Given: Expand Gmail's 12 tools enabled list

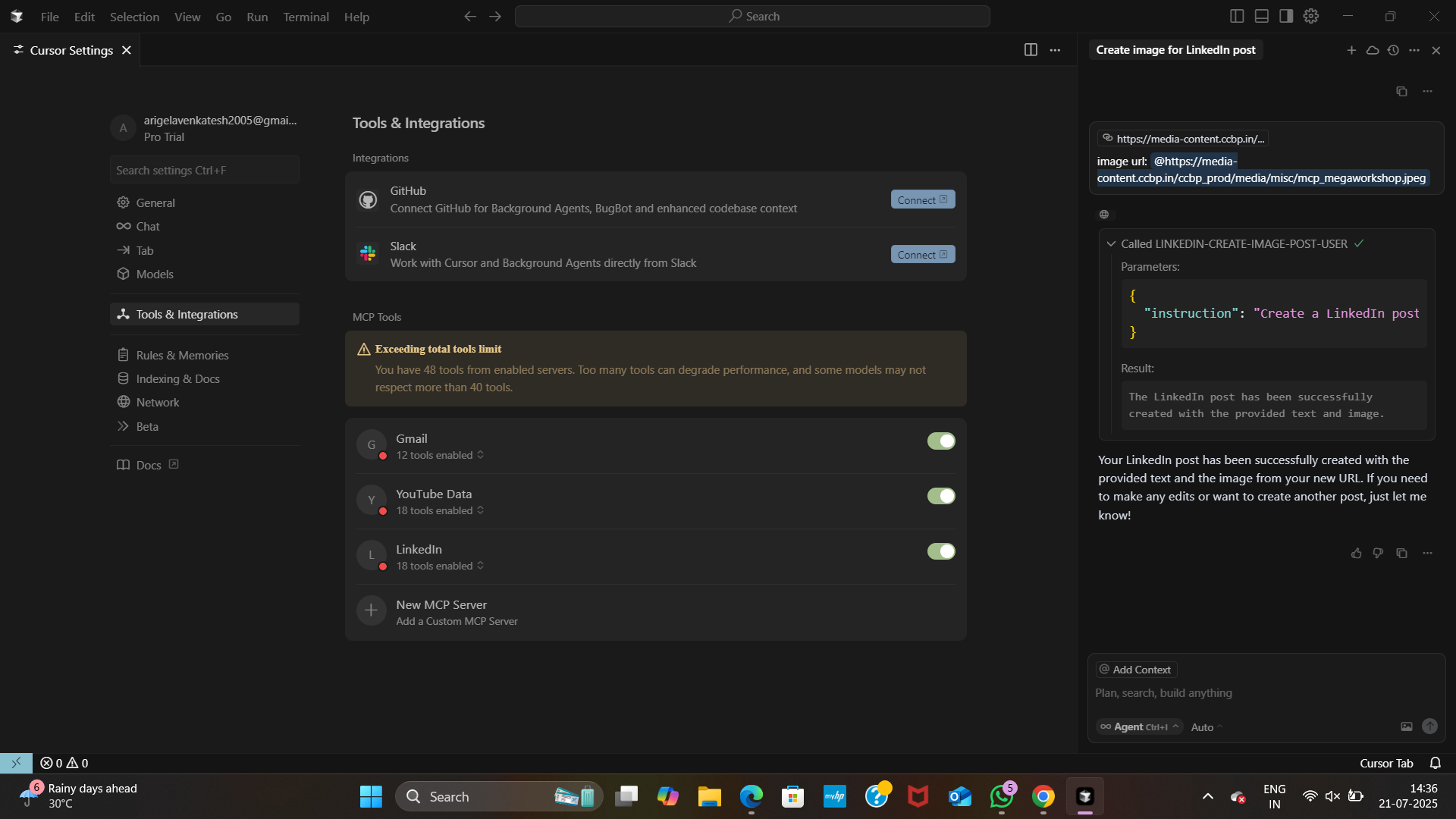Looking at the screenshot, I should [x=440, y=455].
